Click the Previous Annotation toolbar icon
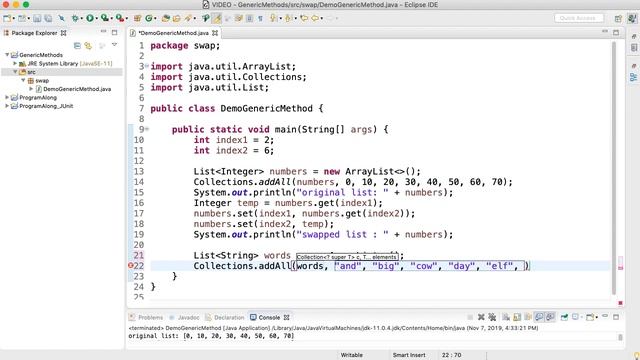Image resolution: width=640 pixels, height=360 pixels. pyautogui.click(x=288, y=18)
